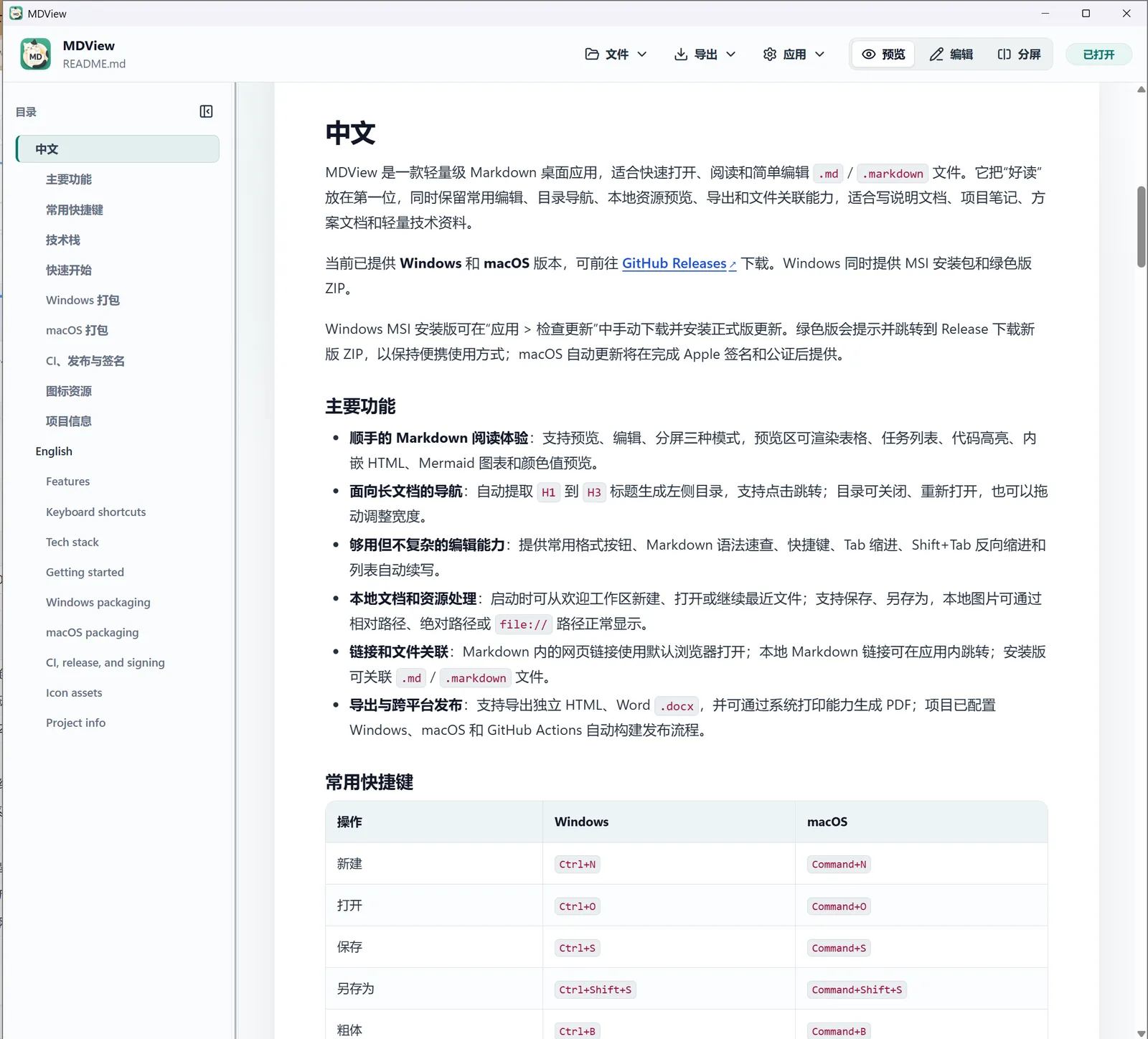
Task: Jump to Features in outline
Action: [68, 481]
